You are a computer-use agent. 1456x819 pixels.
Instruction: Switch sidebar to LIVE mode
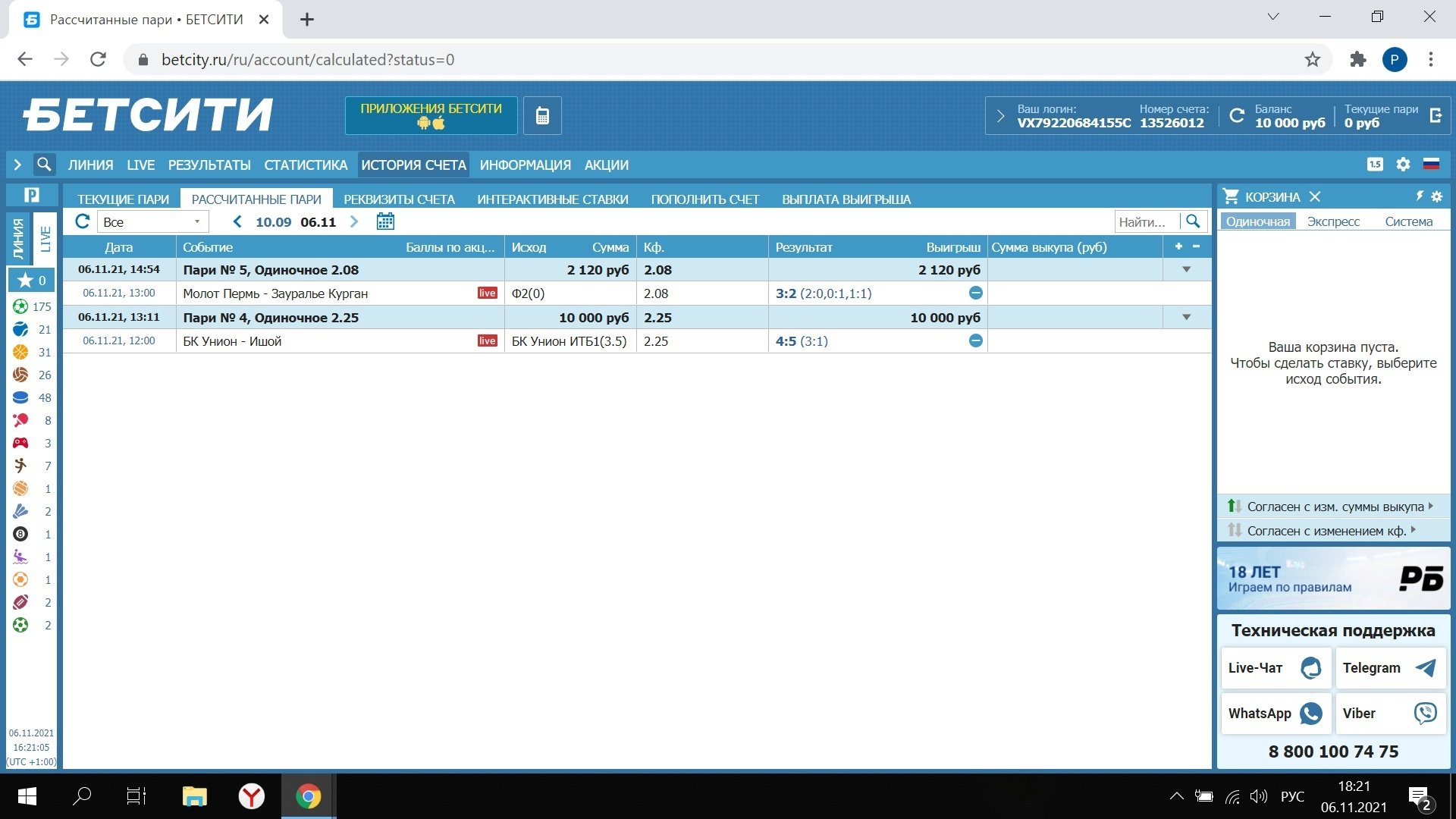point(45,238)
